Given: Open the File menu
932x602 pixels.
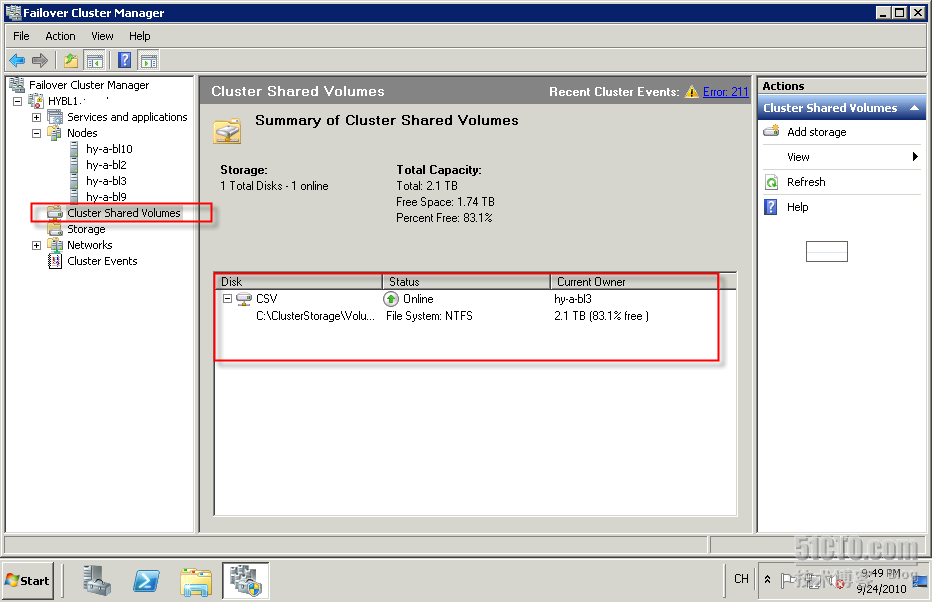Looking at the screenshot, I should tap(21, 36).
